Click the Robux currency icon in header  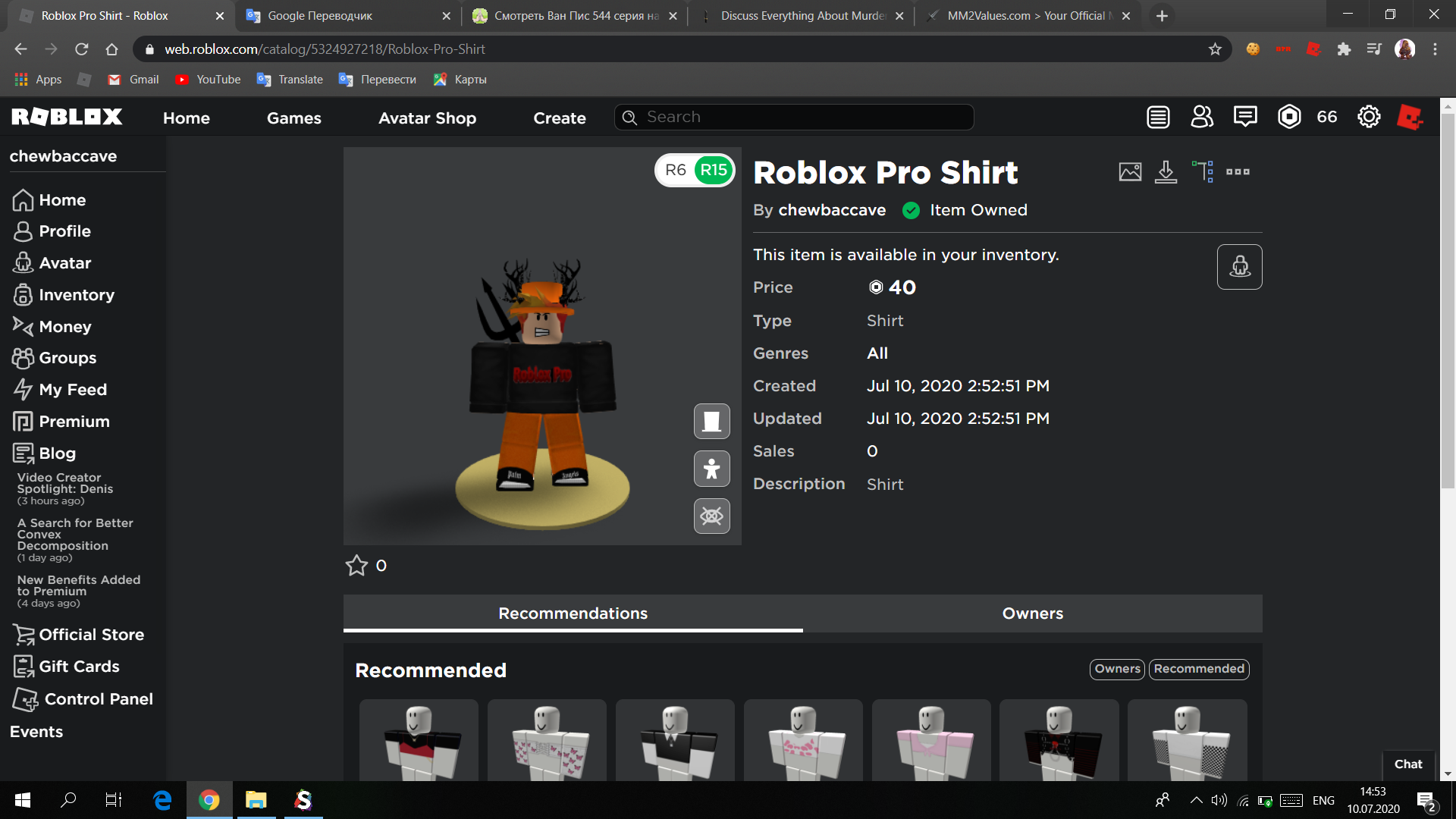point(1288,117)
